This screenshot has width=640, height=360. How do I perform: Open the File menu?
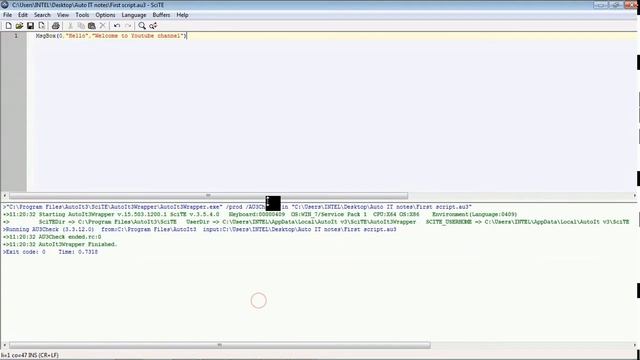7,15
